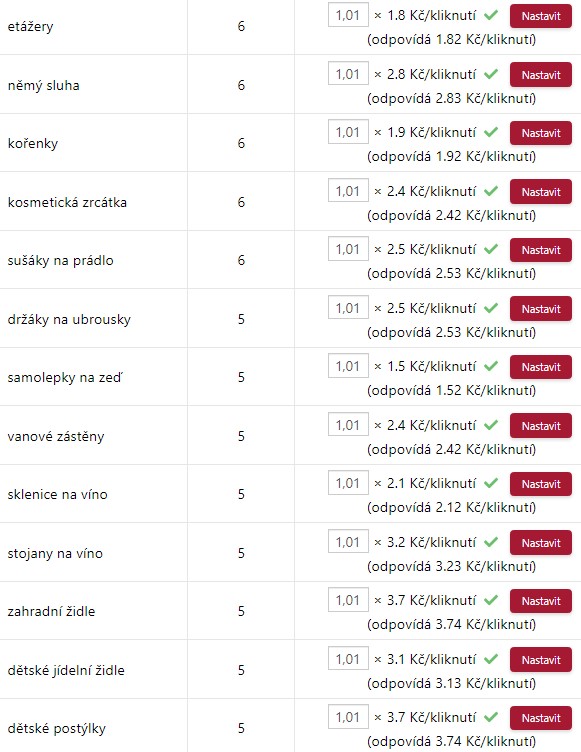Click Nastavit for držáky na ubrousky
This screenshot has height=752, width=581.
click(541, 309)
